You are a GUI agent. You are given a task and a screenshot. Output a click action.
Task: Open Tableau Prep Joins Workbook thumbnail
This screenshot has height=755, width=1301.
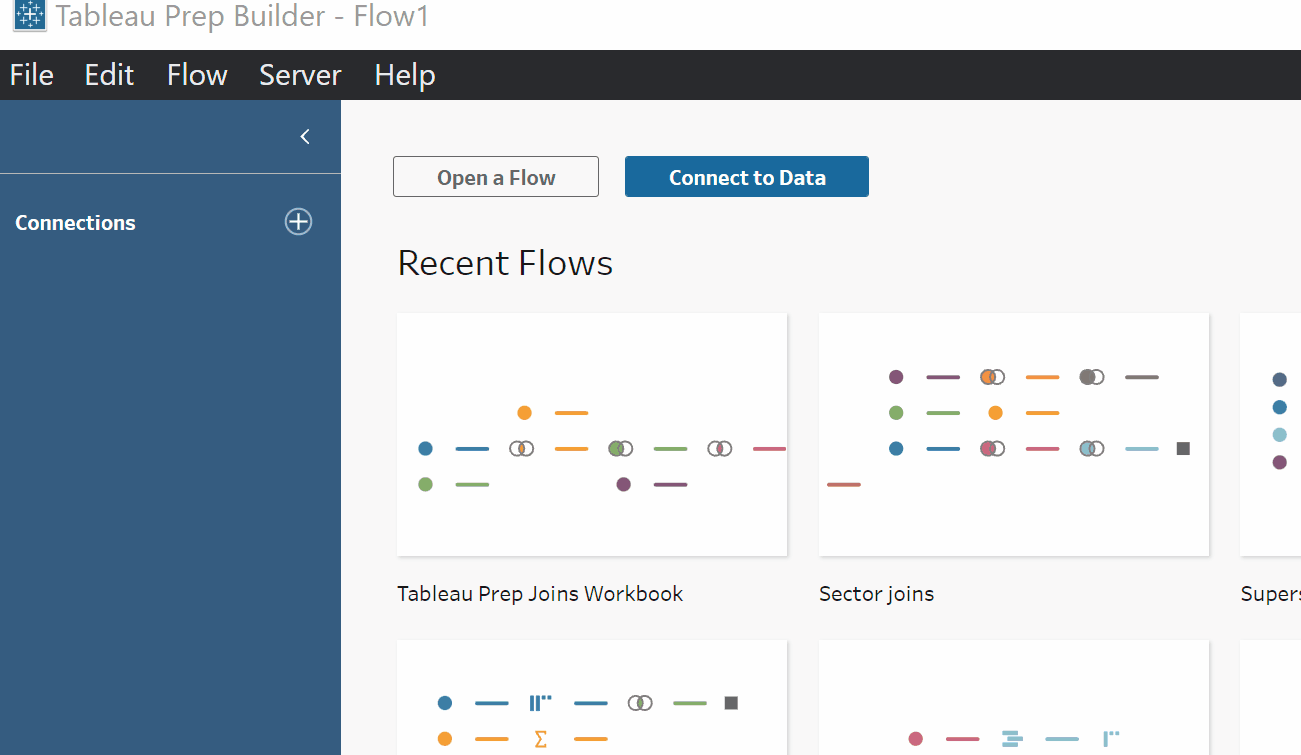point(592,434)
